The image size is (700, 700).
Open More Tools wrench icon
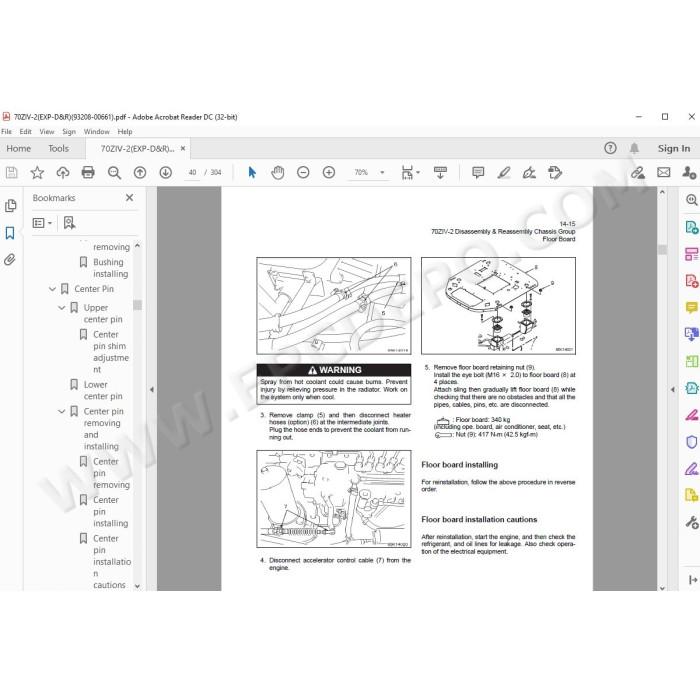click(692, 522)
